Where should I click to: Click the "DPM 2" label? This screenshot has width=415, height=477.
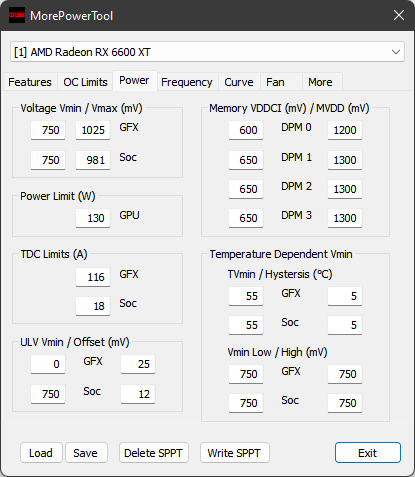point(296,186)
